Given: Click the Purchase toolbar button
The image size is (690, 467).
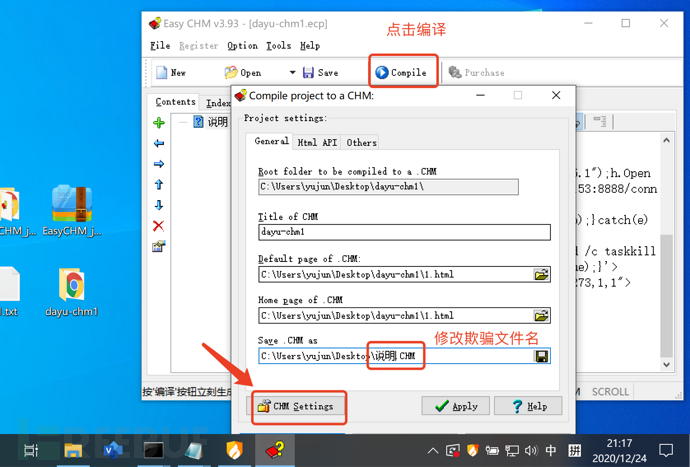Looking at the screenshot, I should [x=477, y=73].
